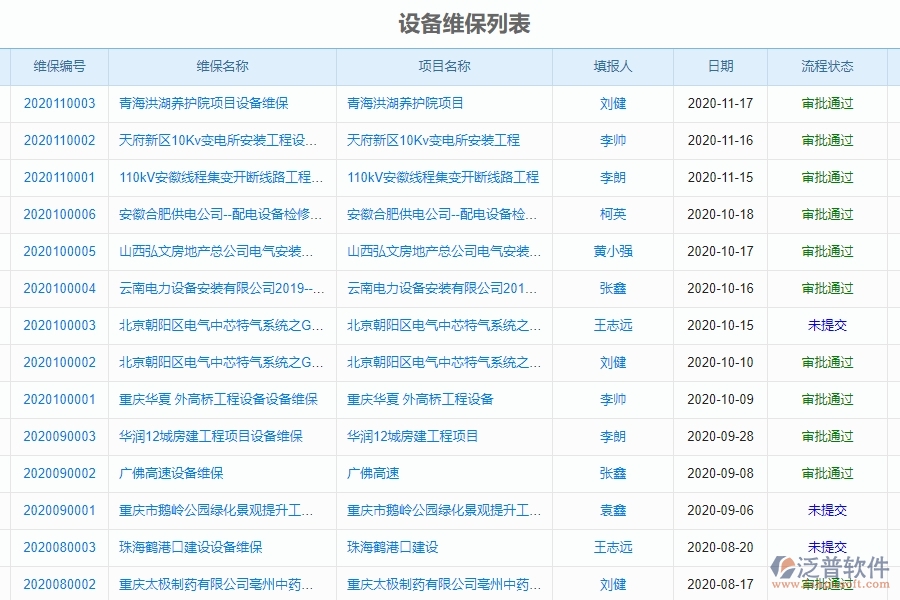This screenshot has width=900, height=600.
Task: Sort by the 日期 column header
Action: [721, 66]
